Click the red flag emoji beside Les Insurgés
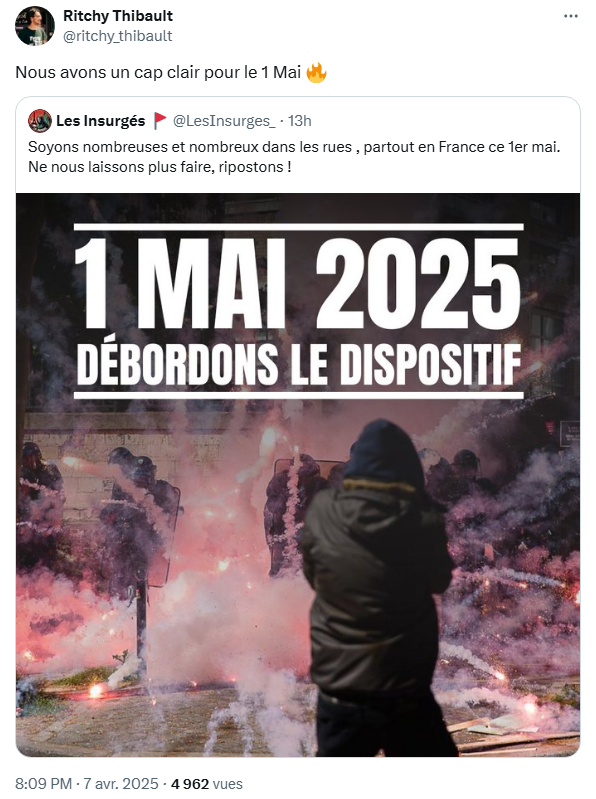 (x=160, y=121)
